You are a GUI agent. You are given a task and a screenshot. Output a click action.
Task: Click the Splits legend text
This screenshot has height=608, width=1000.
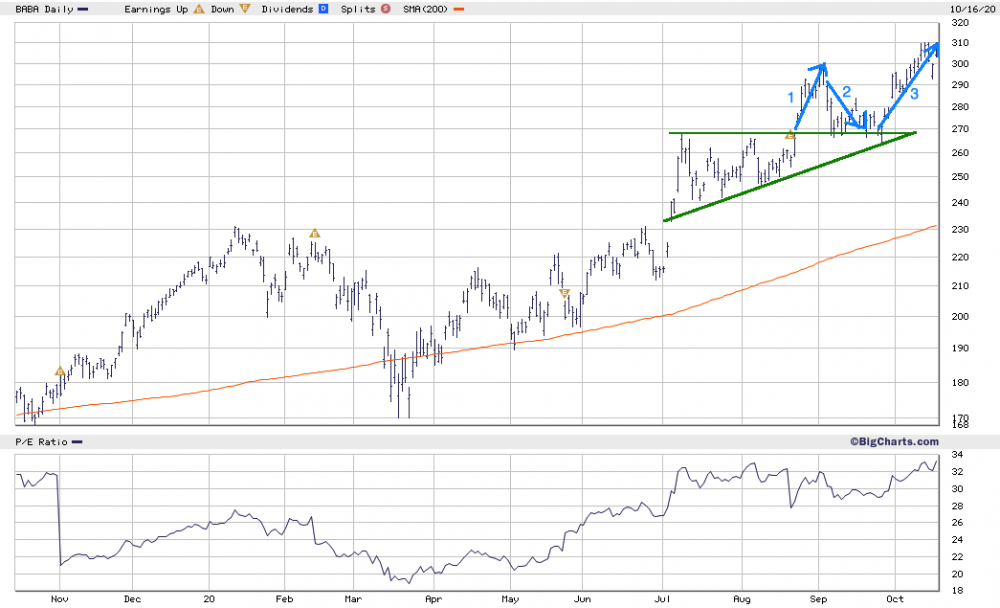(x=358, y=10)
